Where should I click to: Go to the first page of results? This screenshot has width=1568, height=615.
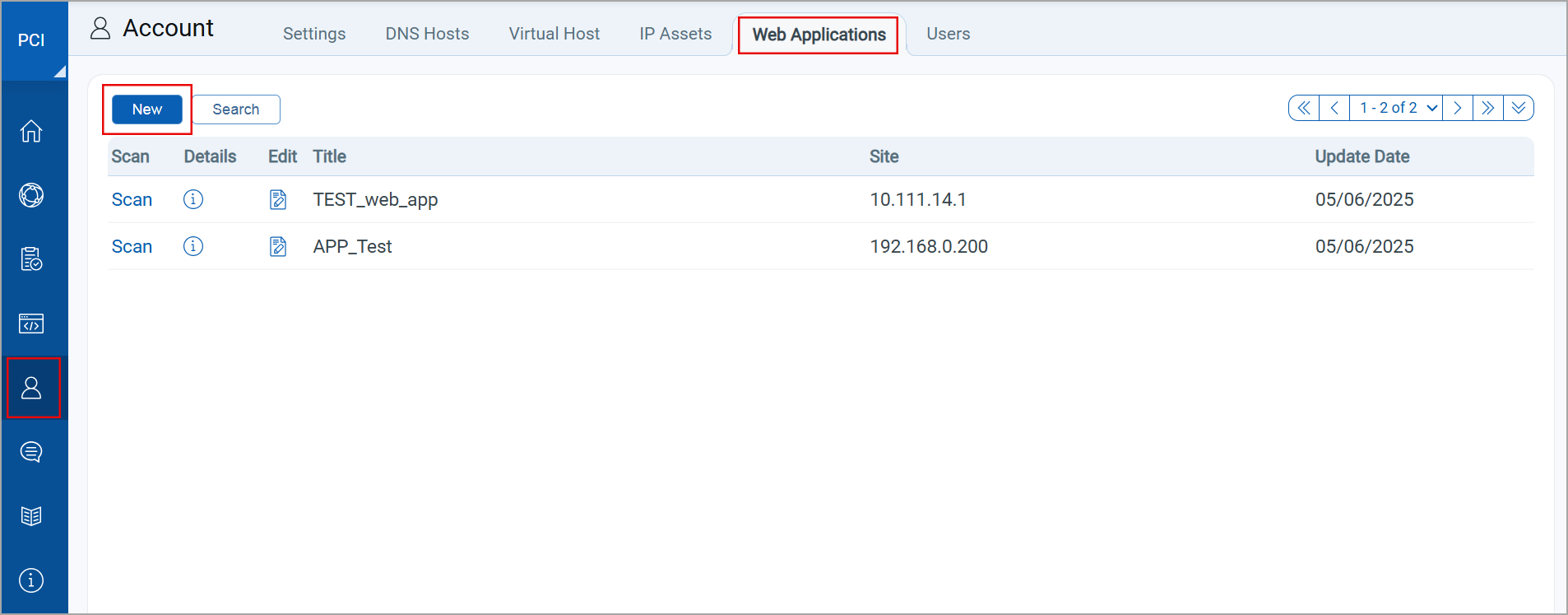(x=1304, y=108)
